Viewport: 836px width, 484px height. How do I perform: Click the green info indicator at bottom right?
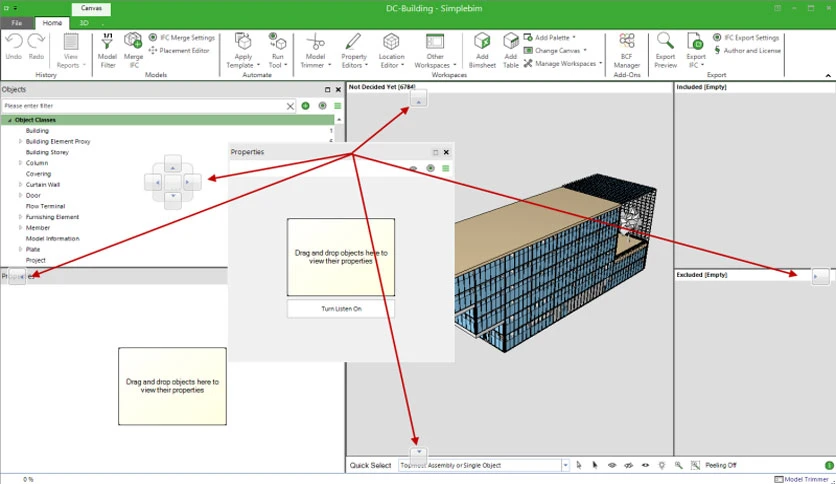[x=829, y=465]
